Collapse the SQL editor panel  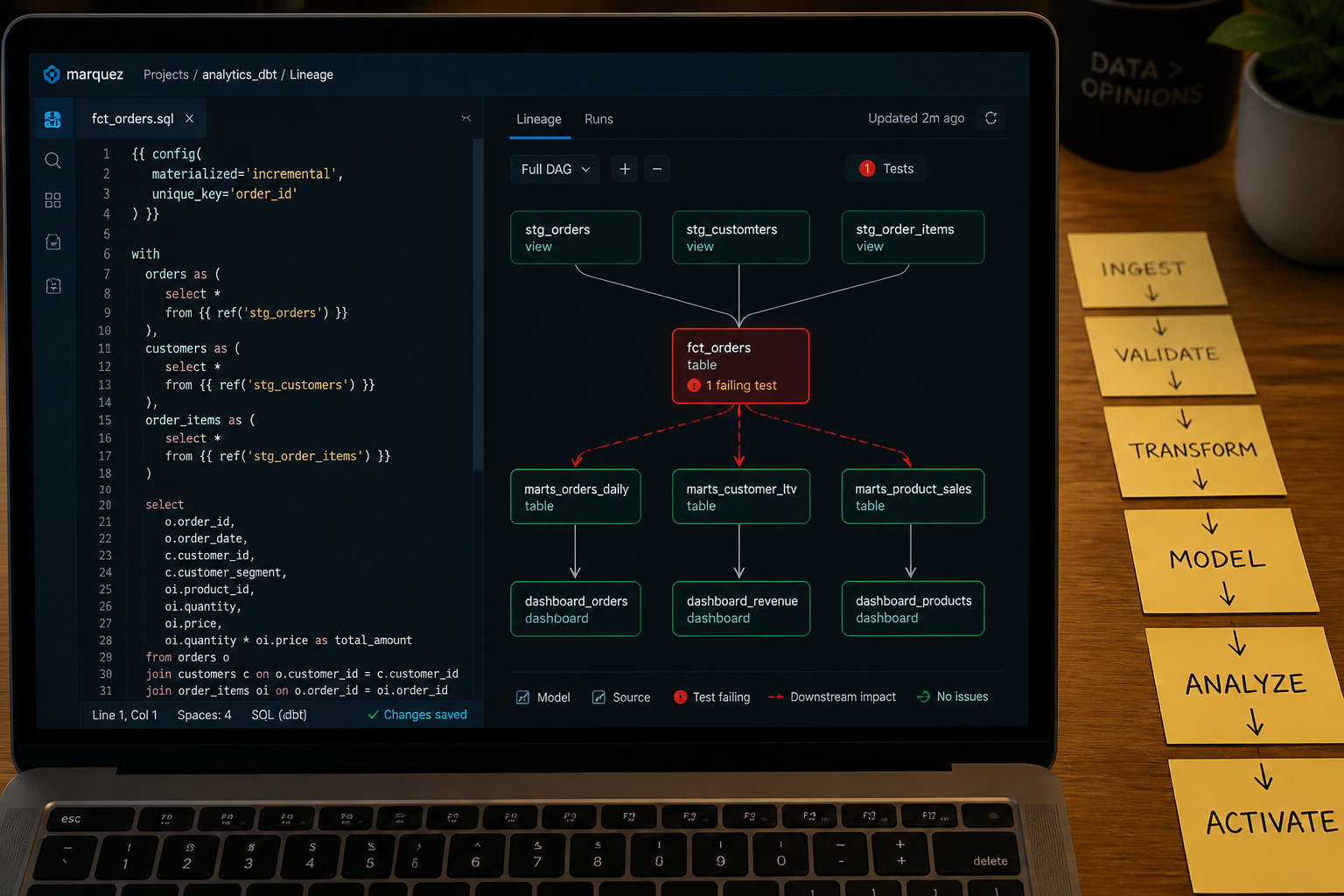click(x=465, y=118)
